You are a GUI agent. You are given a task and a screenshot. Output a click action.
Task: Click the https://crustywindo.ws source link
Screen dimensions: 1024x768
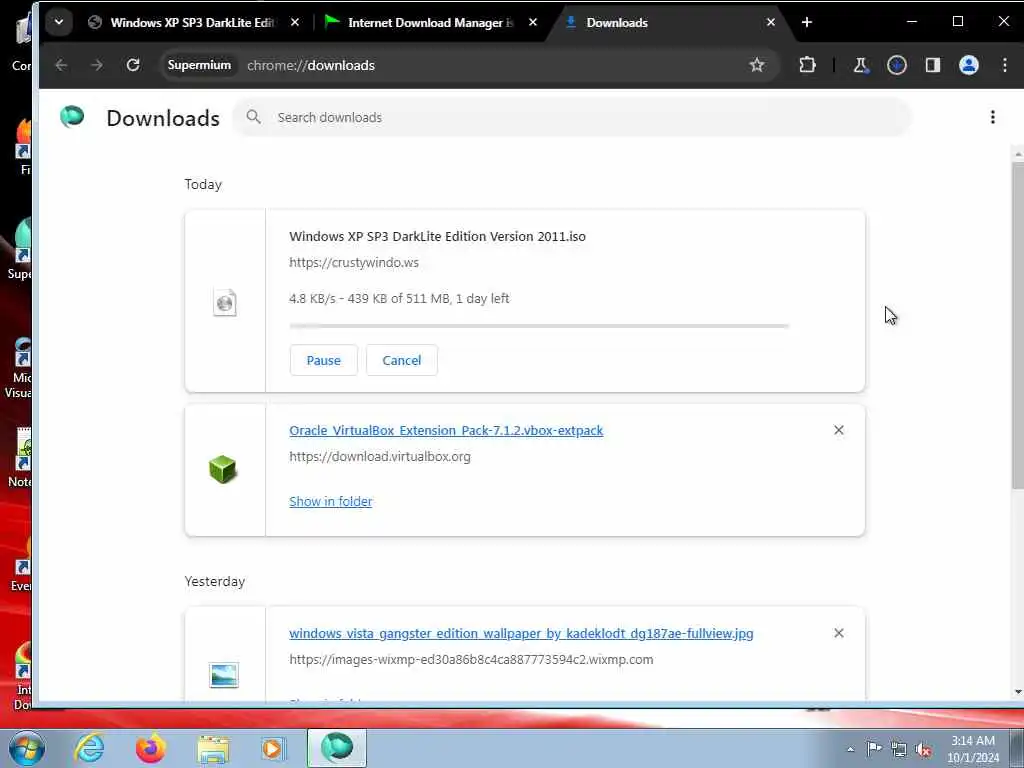click(354, 263)
